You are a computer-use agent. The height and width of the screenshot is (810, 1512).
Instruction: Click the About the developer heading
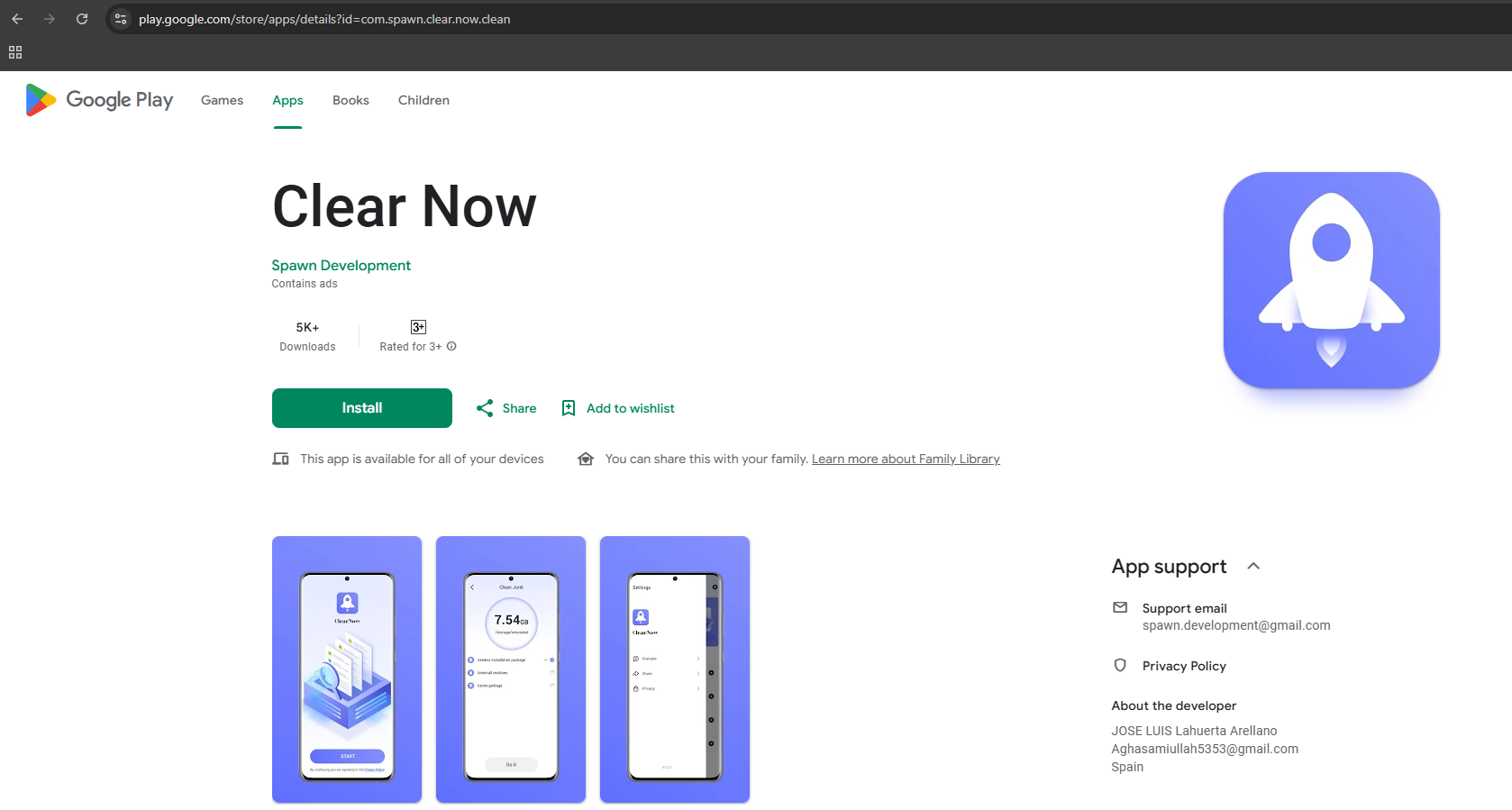click(x=1174, y=705)
